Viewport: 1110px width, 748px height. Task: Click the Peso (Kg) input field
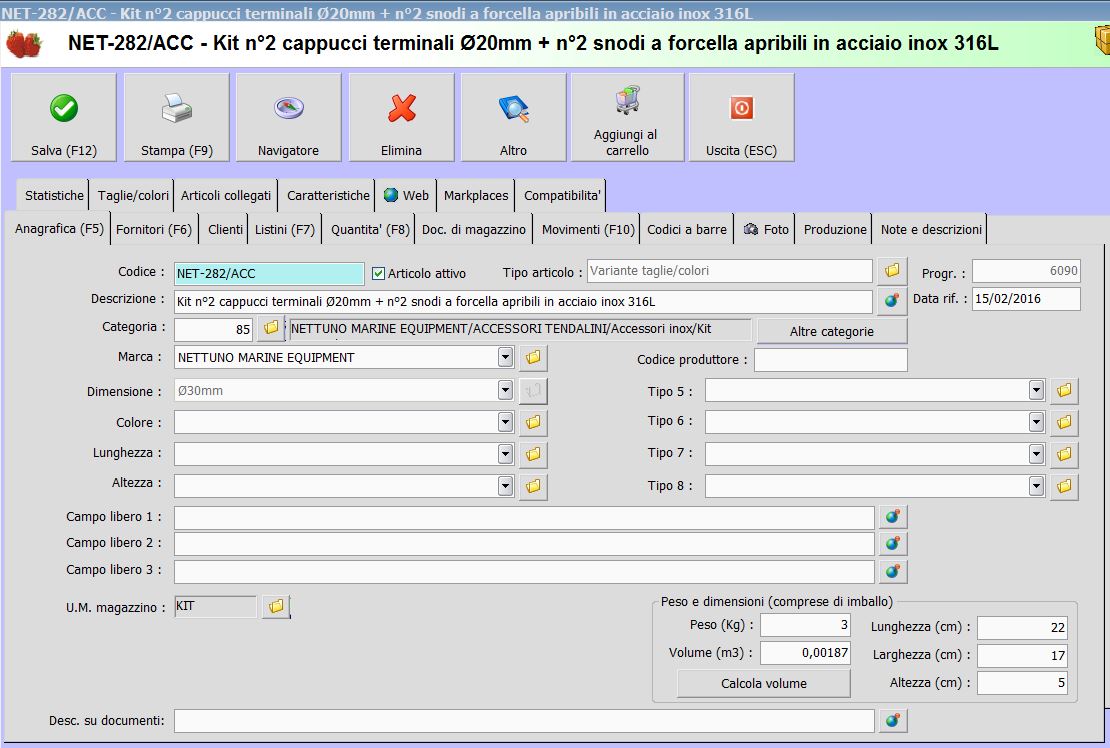805,625
